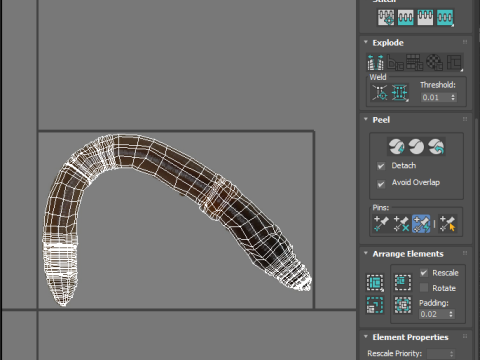The height and width of the screenshot is (360, 480).
Task: Click the Padding 0.02 value field
Action: click(x=433, y=314)
